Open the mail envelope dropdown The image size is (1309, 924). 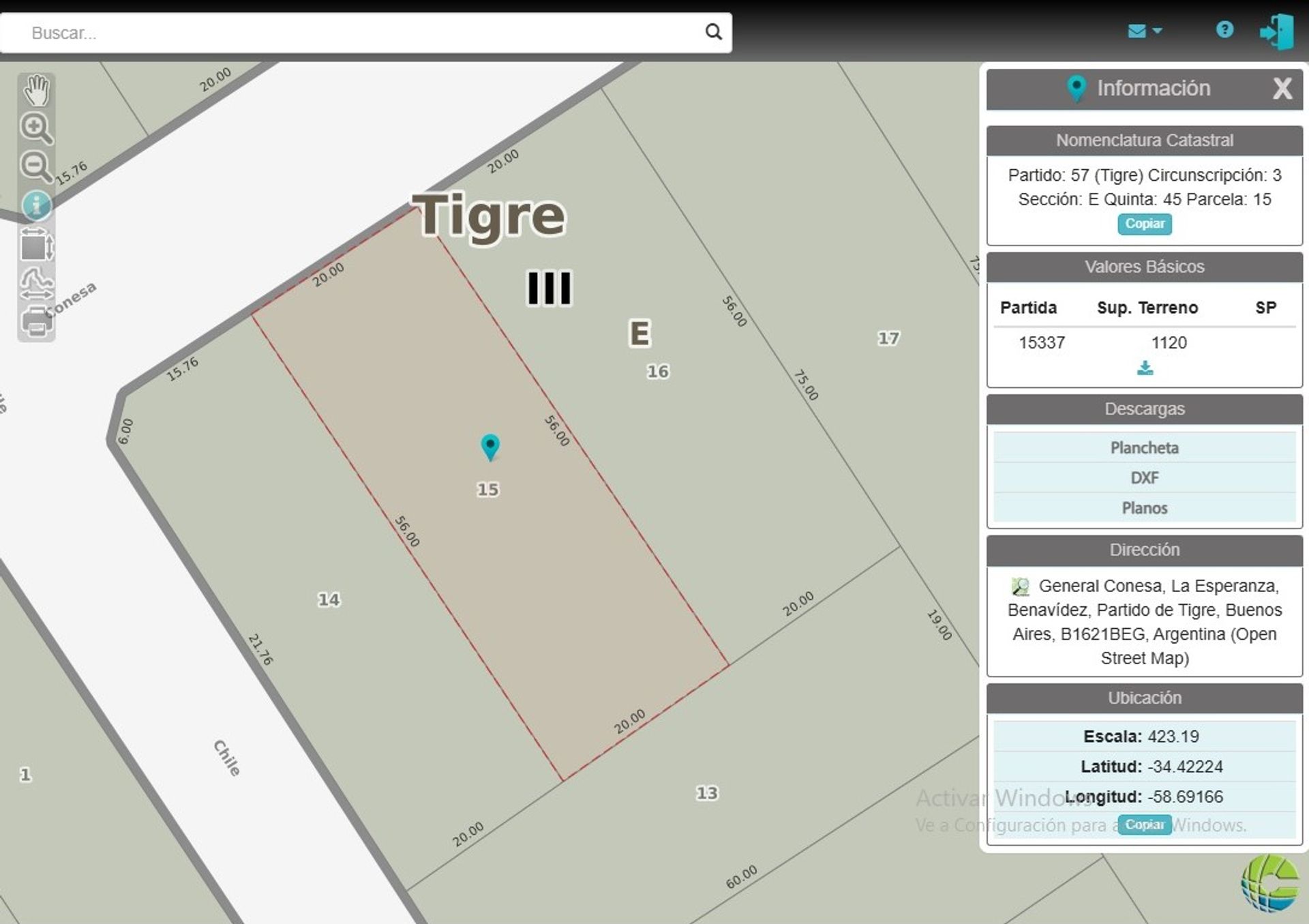[x=1144, y=31]
